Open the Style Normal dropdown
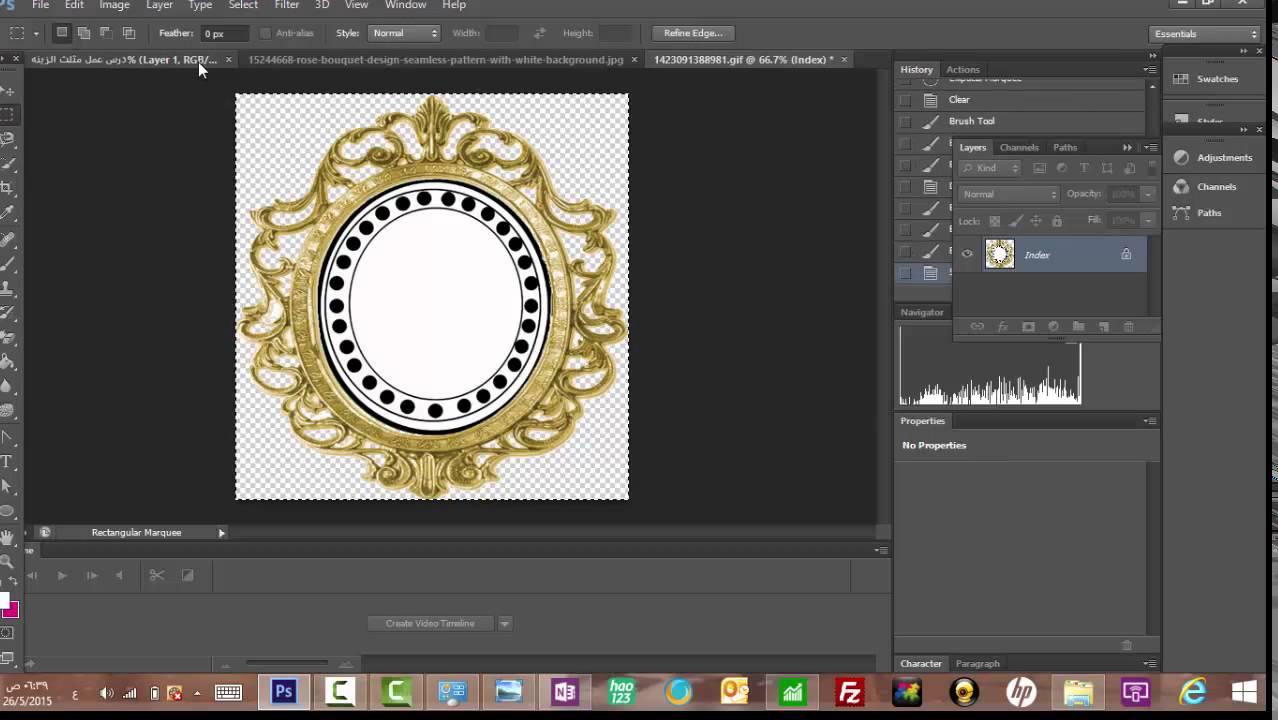The height and width of the screenshot is (720, 1278). click(402, 33)
